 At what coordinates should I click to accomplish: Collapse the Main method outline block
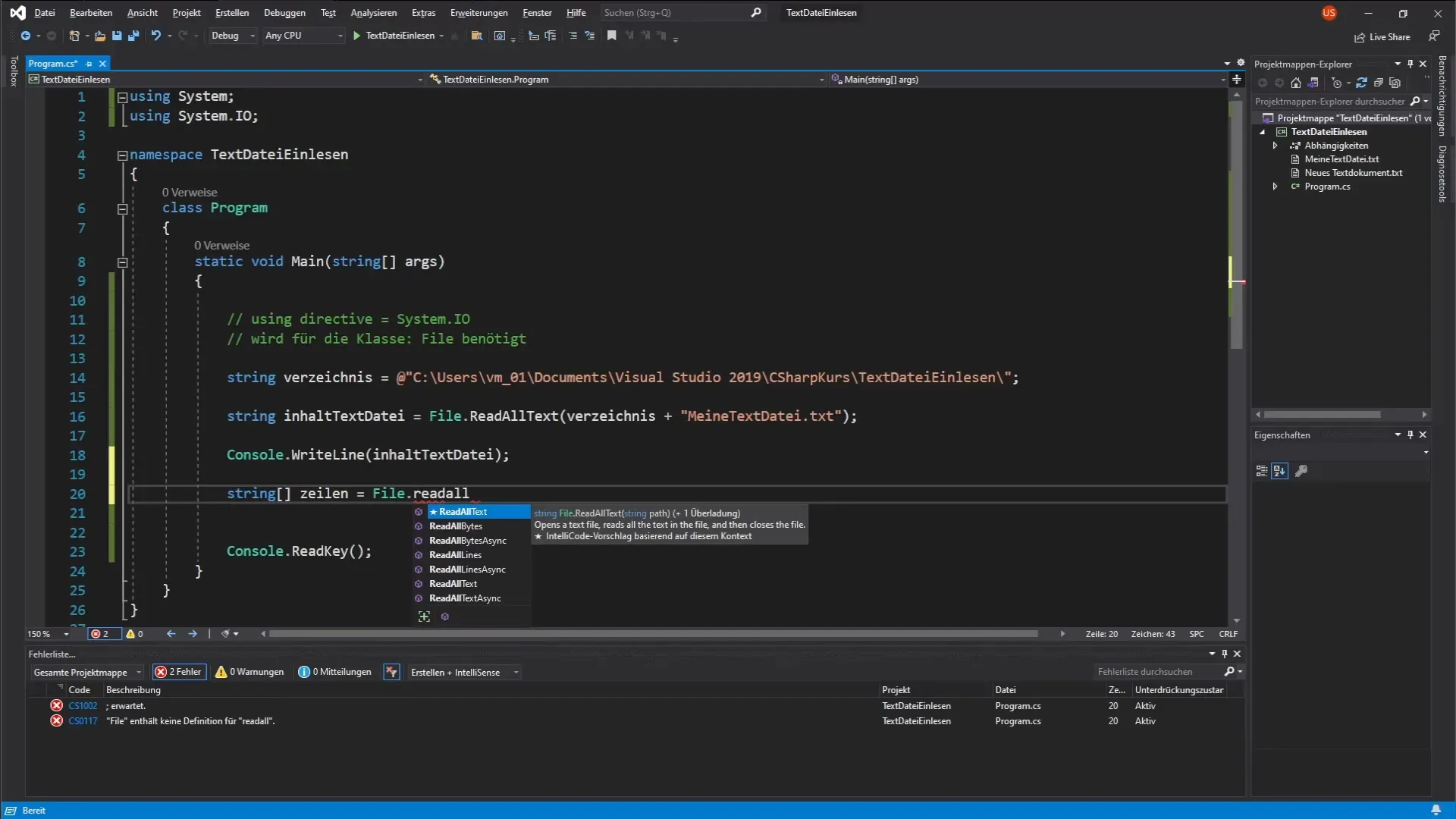tap(122, 262)
